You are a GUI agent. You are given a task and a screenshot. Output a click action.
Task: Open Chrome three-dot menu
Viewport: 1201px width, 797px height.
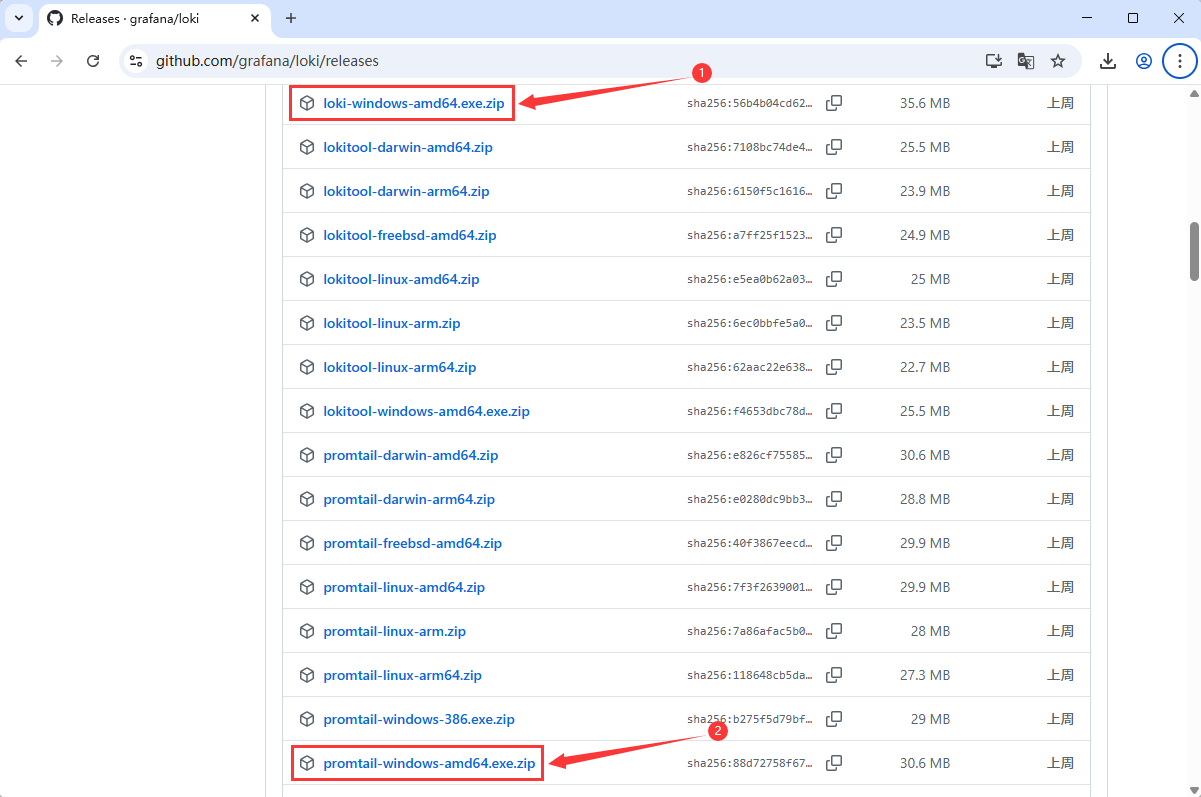point(1180,61)
